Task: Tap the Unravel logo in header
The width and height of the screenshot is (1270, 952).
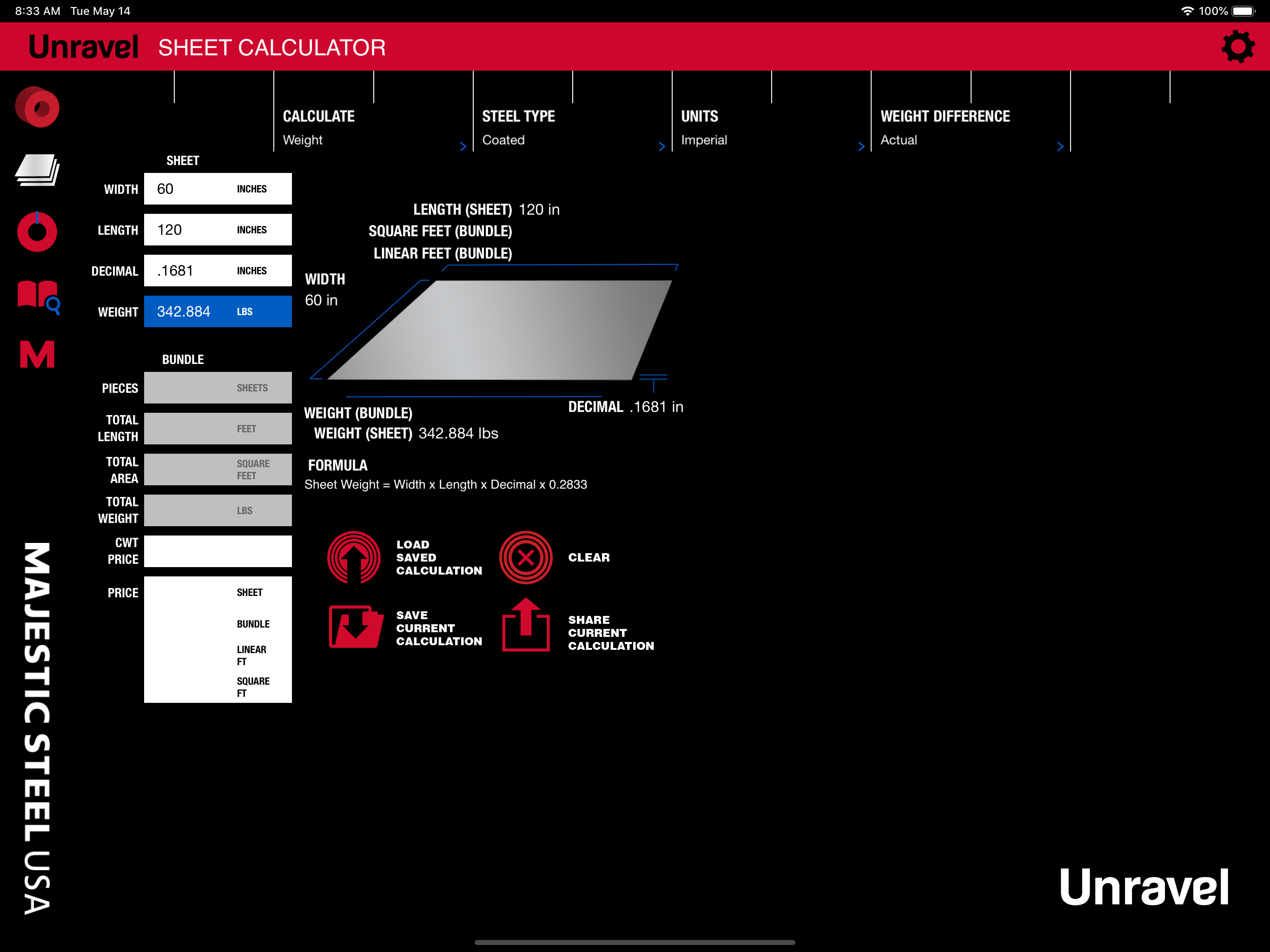Action: tap(84, 47)
